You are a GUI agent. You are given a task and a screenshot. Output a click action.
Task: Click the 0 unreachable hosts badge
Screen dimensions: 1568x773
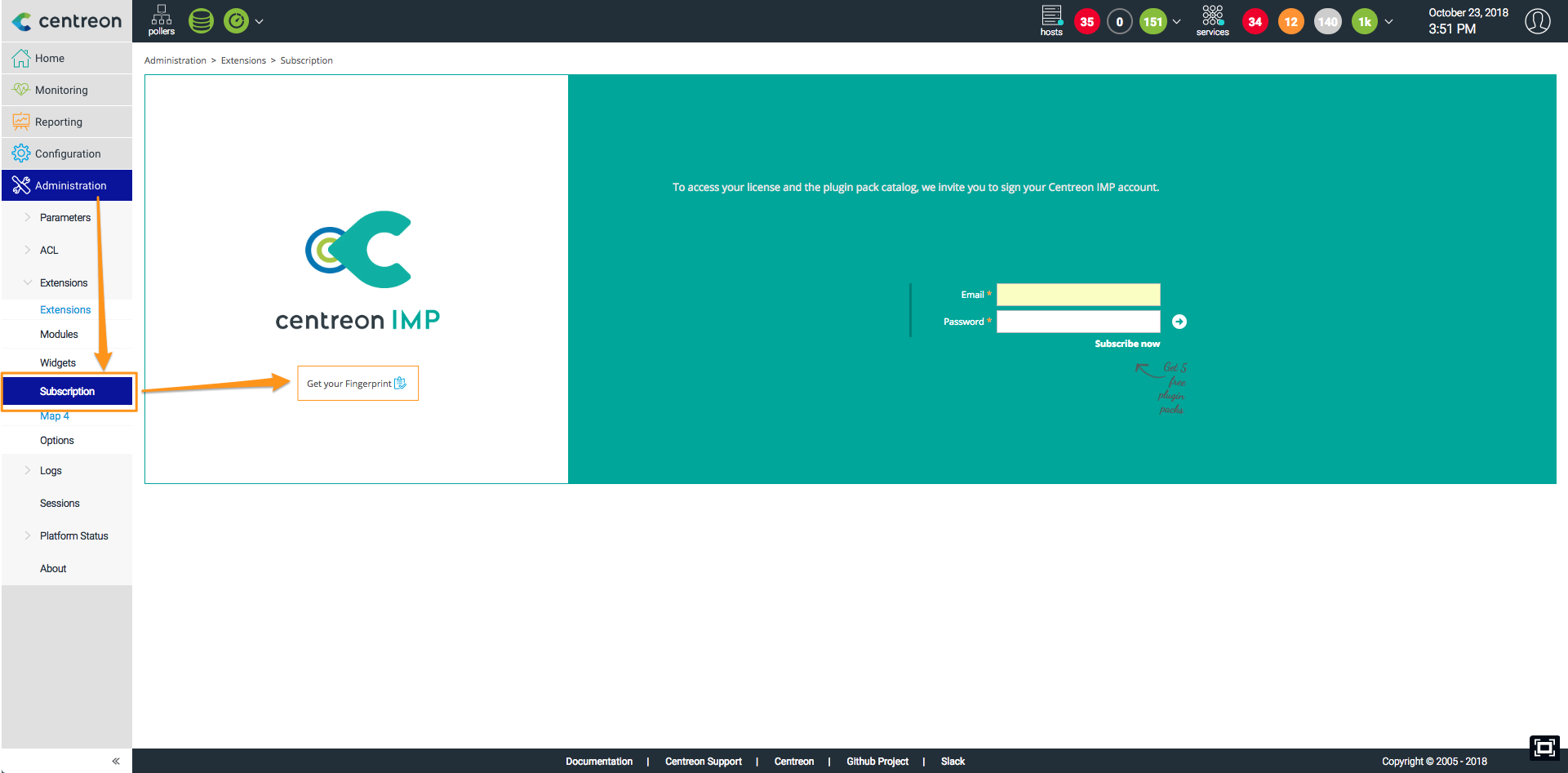(x=1119, y=22)
